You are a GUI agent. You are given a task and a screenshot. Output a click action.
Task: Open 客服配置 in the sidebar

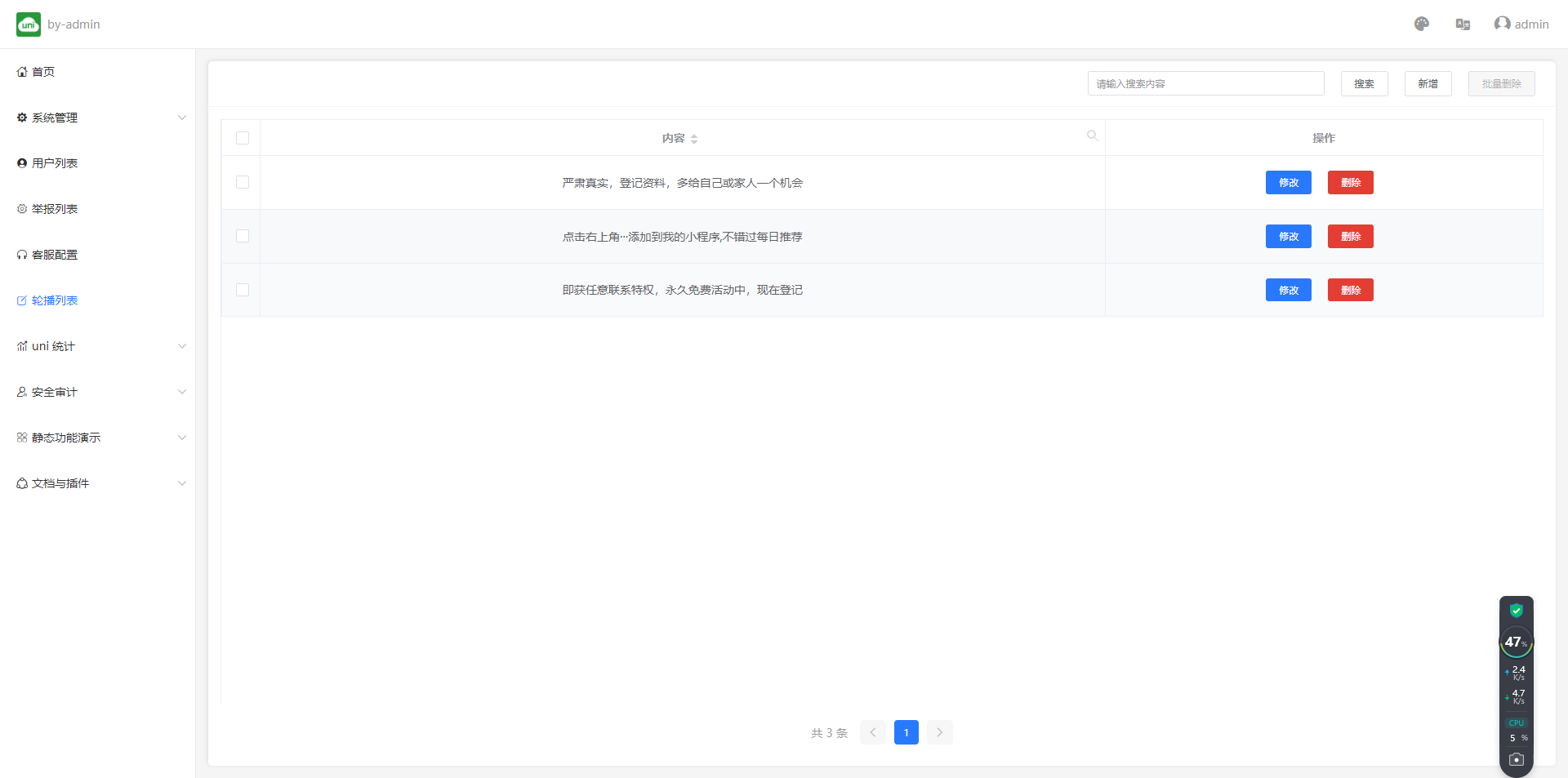point(97,255)
